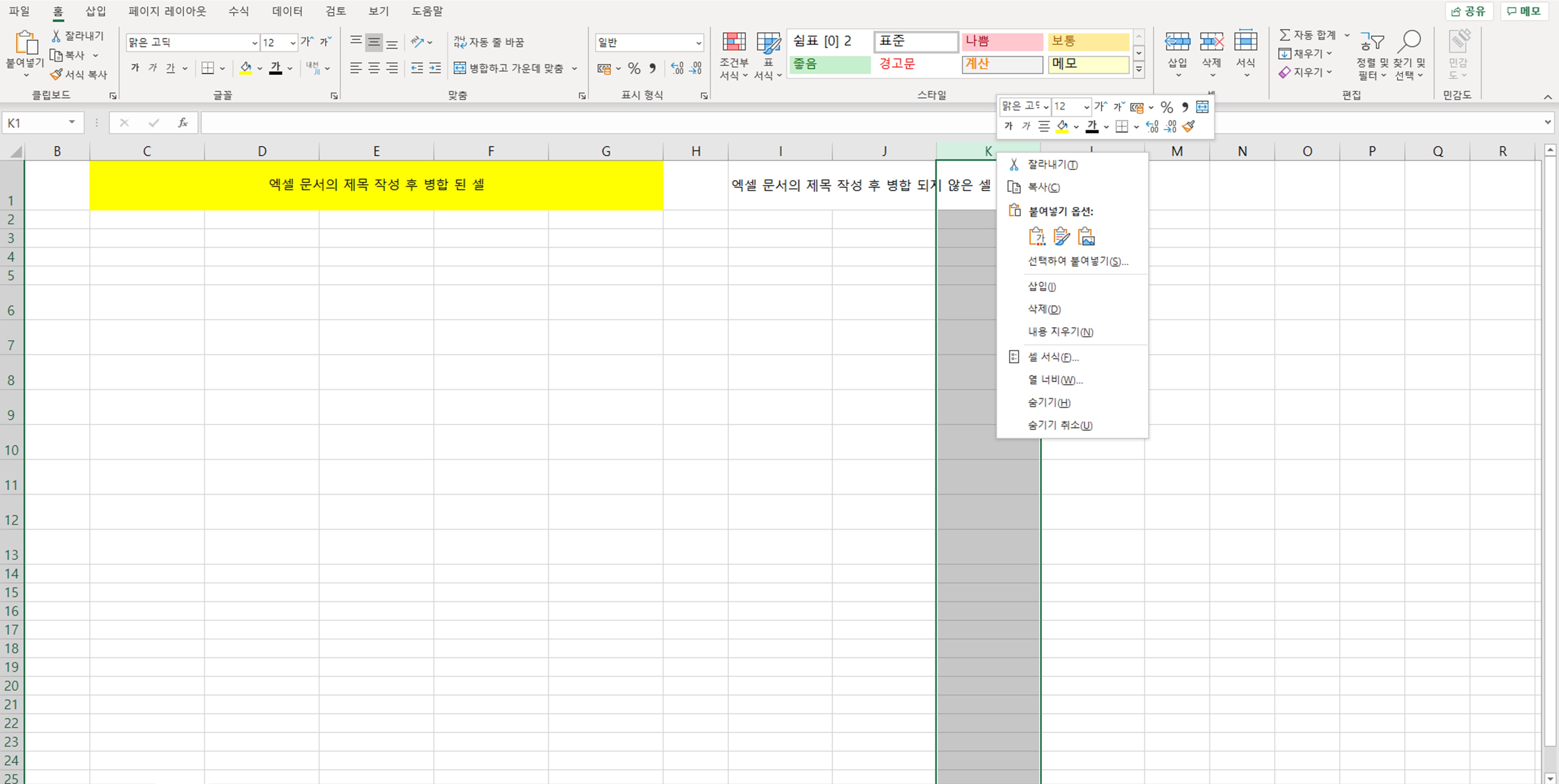1559x784 pixels.
Task: Toggle Wrap Text (자동 줄 바꿈)
Action: pyautogui.click(x=489, y=42)
